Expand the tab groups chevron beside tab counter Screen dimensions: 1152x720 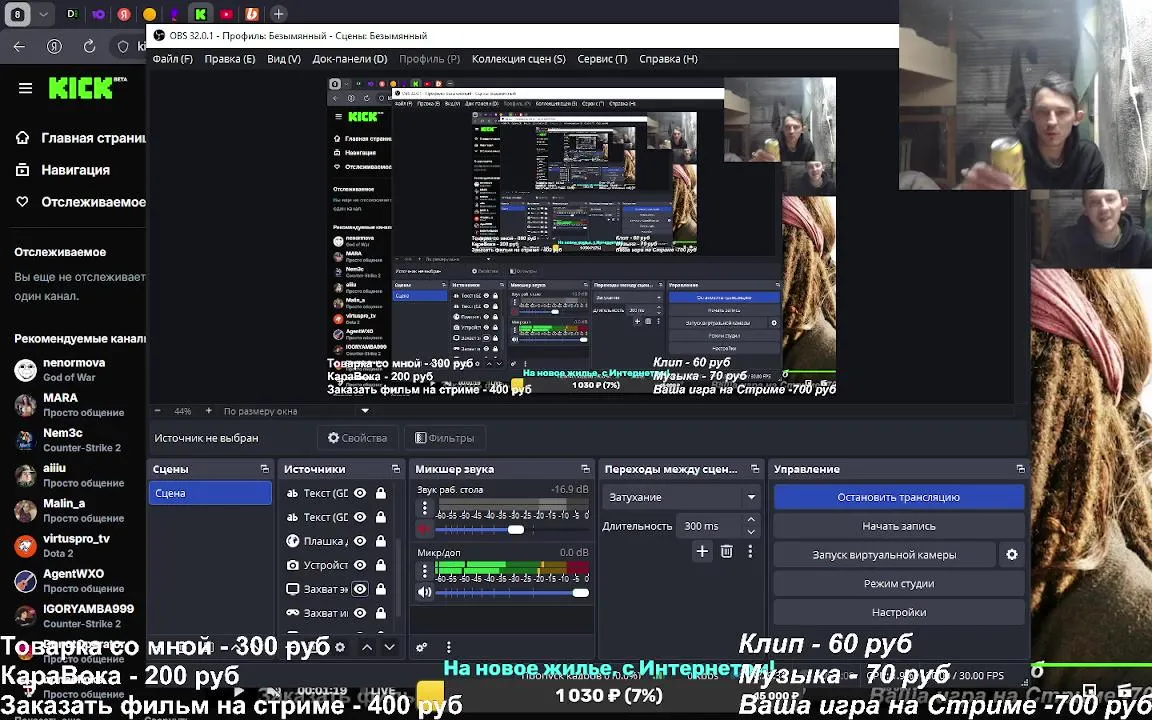pos(43,13)
